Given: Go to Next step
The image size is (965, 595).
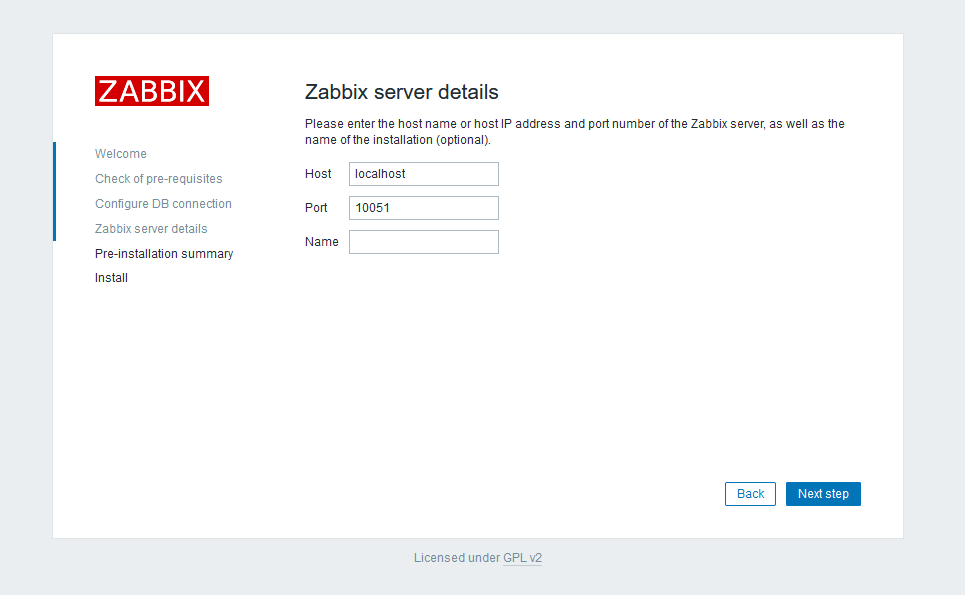Looking at the screenshot, I should pos(823,494).
